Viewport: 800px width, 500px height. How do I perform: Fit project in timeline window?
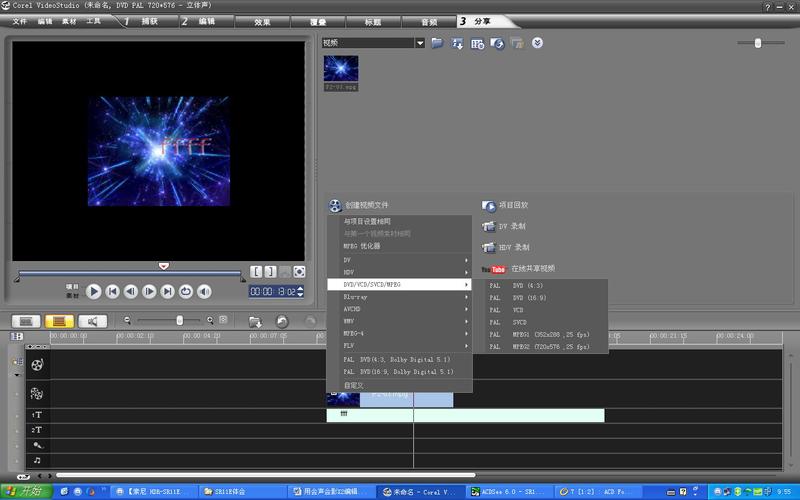(223, 320)
